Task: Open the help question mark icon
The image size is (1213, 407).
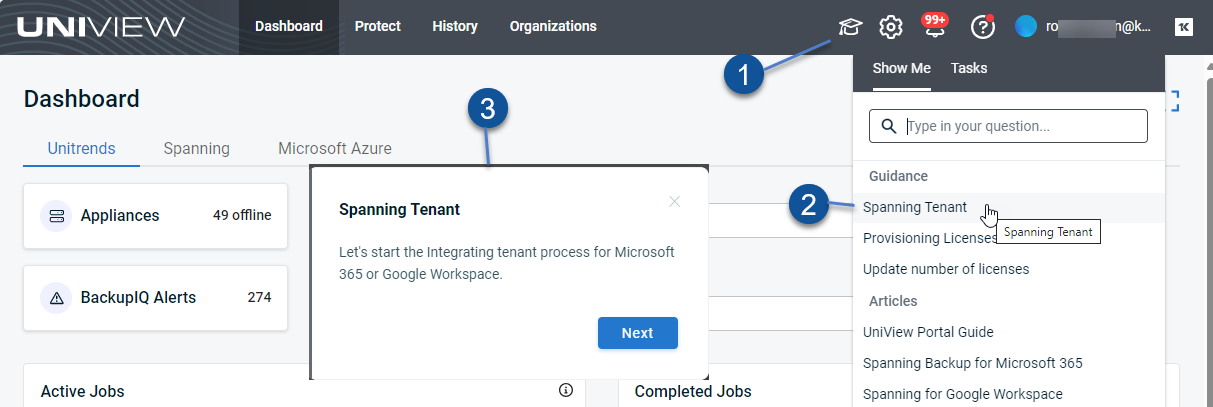Action: point(982,27)
